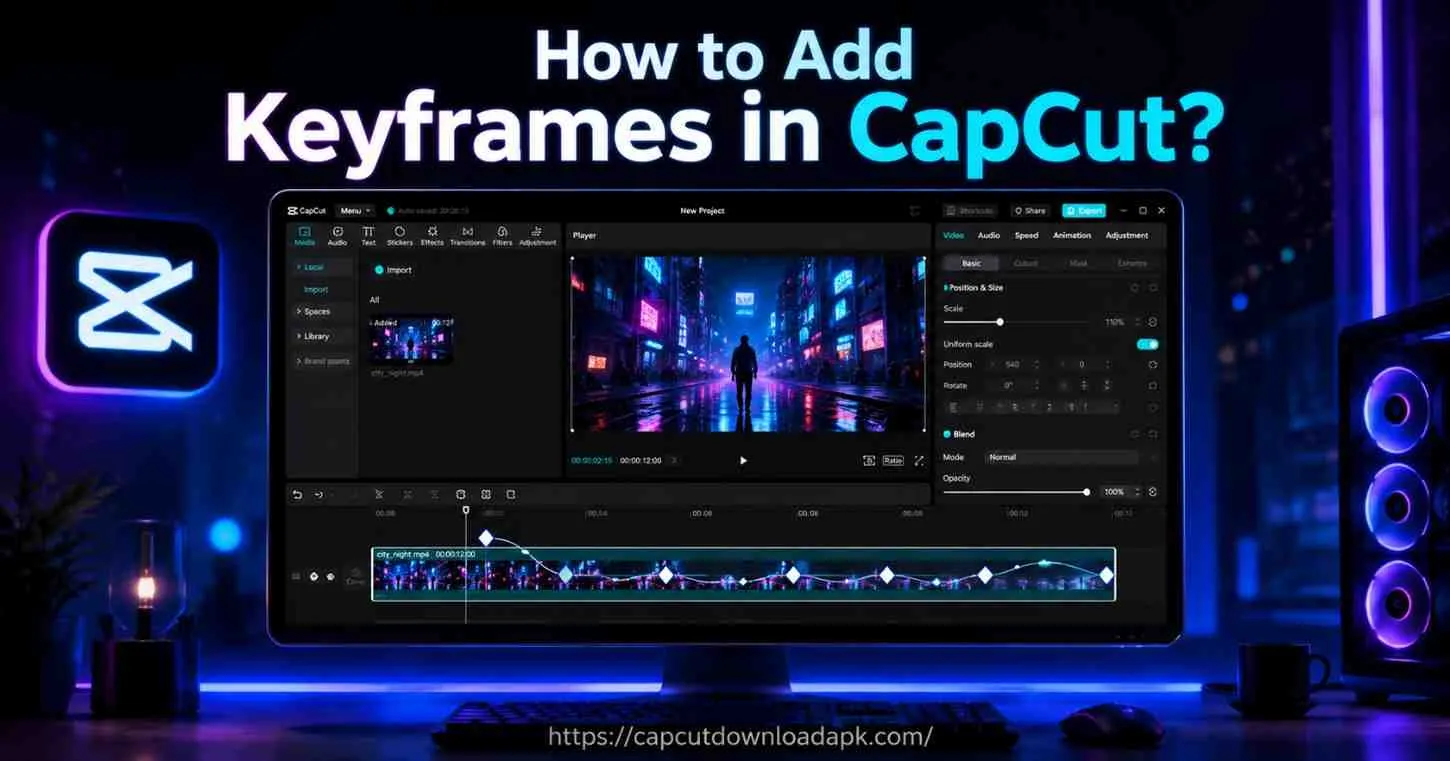The height and width of the screenshot is (761, 1450).
Task: Switch to the Audio tab in the properties panel
Action: (x=989, y=236)
